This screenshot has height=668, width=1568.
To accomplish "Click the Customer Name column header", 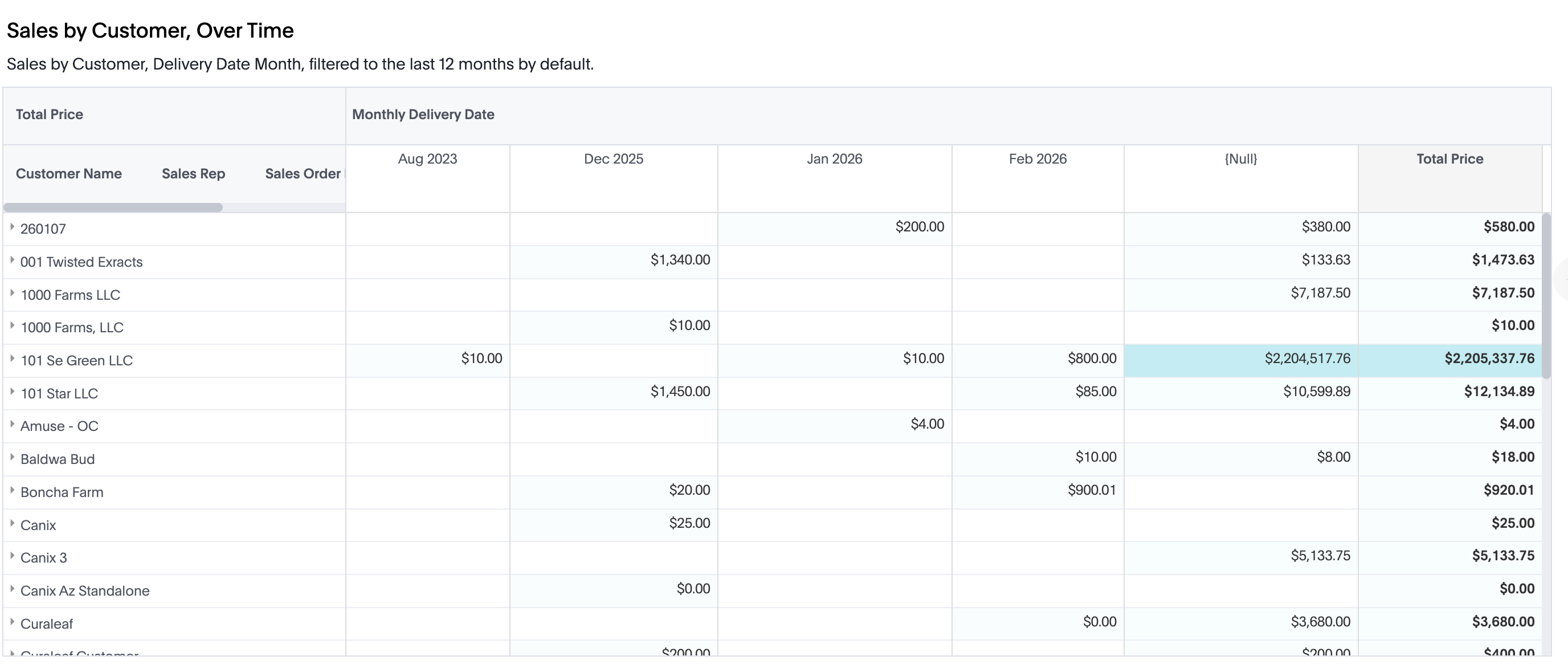I will click(69, 173).
